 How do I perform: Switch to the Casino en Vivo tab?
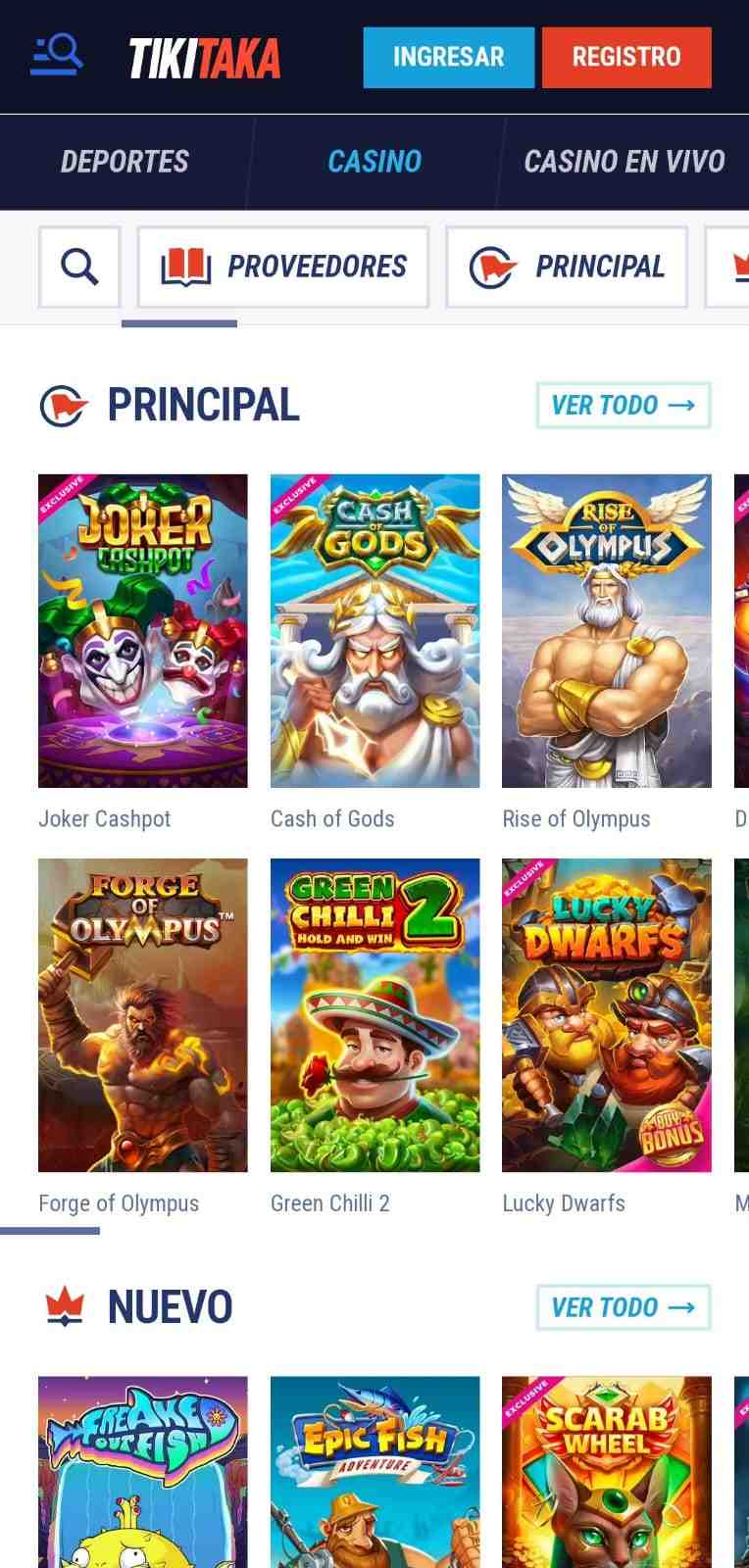(624, 162)
